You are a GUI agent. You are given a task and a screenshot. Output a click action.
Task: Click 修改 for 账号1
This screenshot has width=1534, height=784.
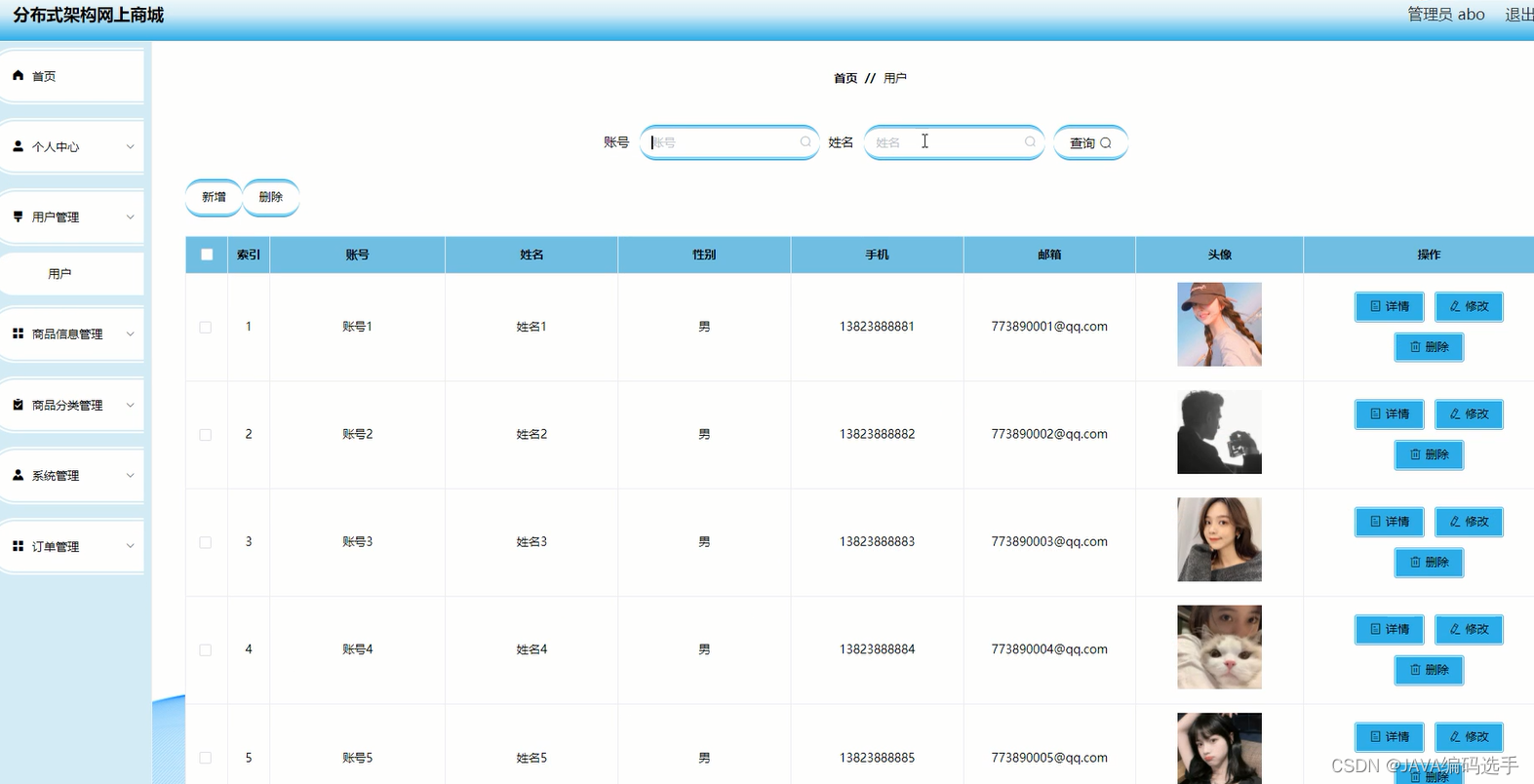point(1469,306)
